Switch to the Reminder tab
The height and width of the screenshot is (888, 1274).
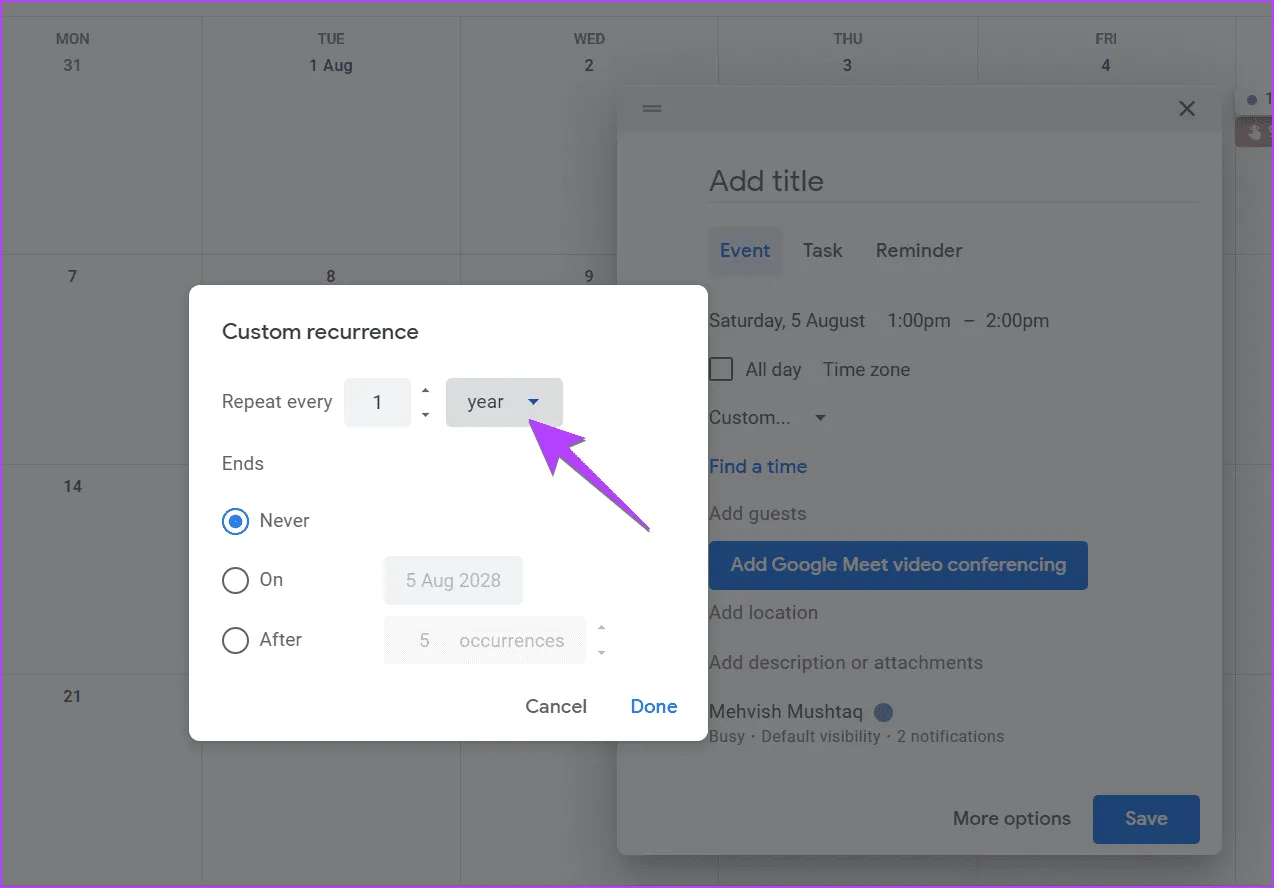tap(918, 250)
